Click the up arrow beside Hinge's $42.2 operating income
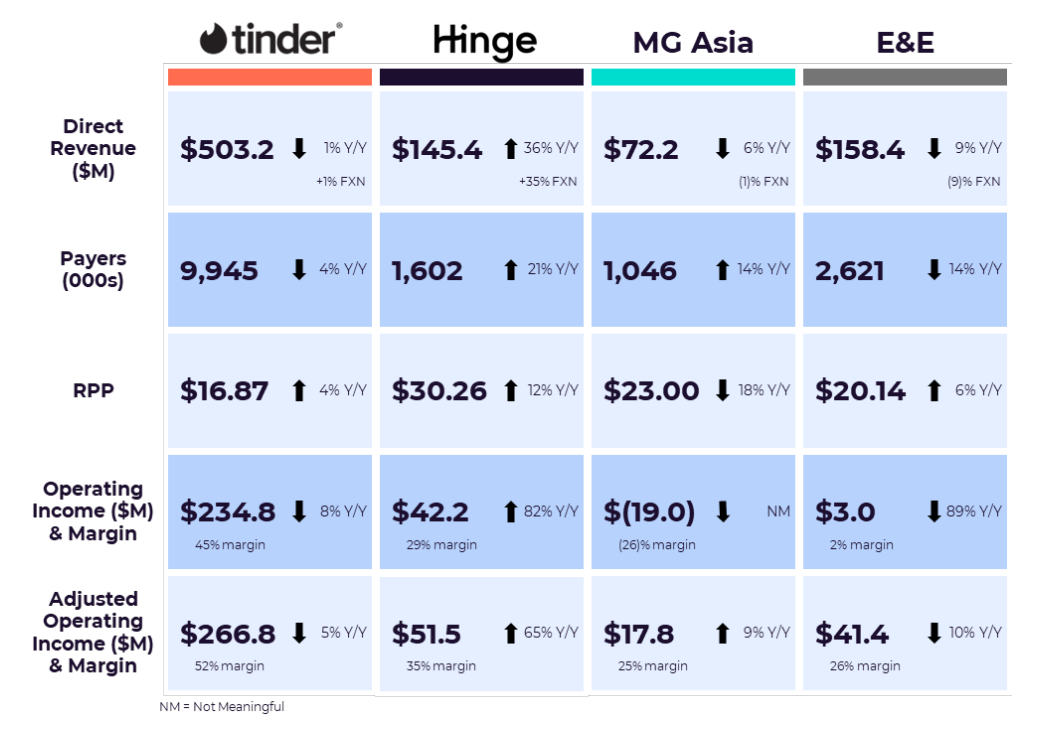The image size is (1055, 737). 511,512
